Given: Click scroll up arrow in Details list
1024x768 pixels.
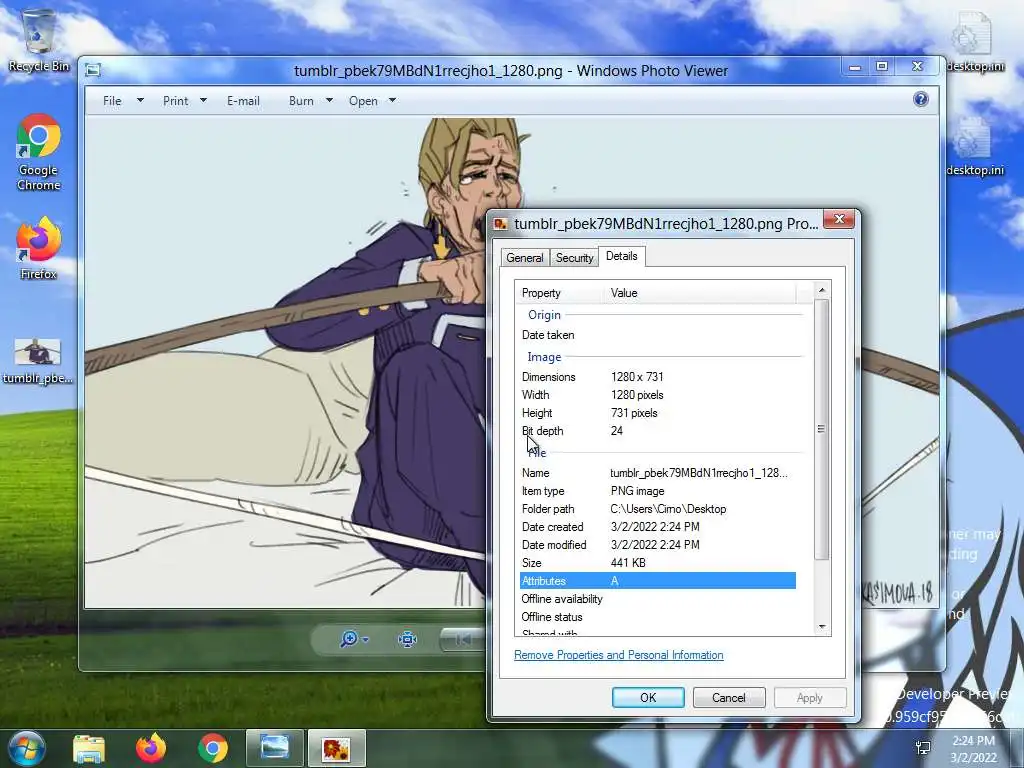Looking at the screenshot, I should [x=822, y=290].
